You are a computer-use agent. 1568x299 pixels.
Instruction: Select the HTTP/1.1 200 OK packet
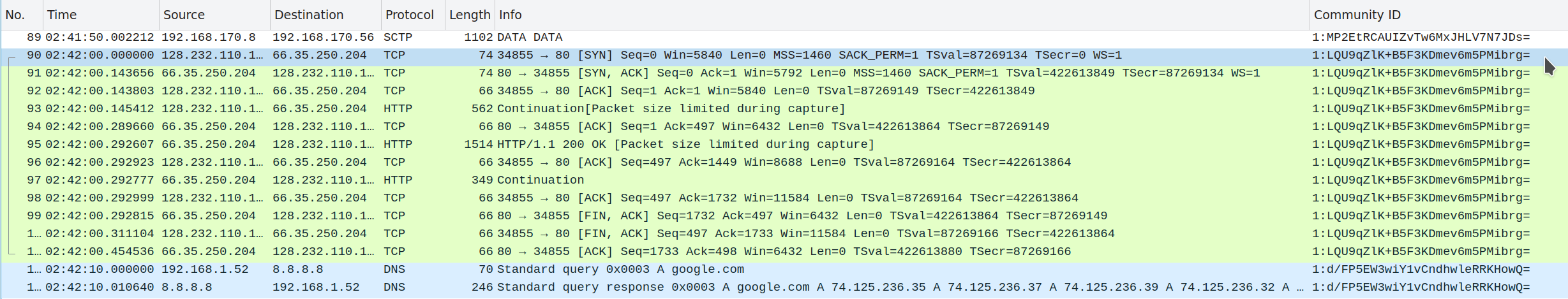coord(784,145)
